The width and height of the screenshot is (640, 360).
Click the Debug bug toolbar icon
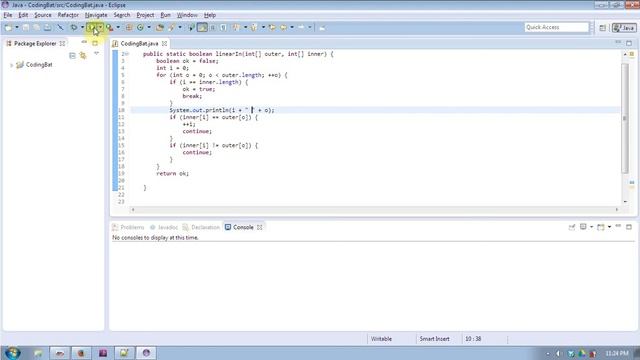pos(74,27)
